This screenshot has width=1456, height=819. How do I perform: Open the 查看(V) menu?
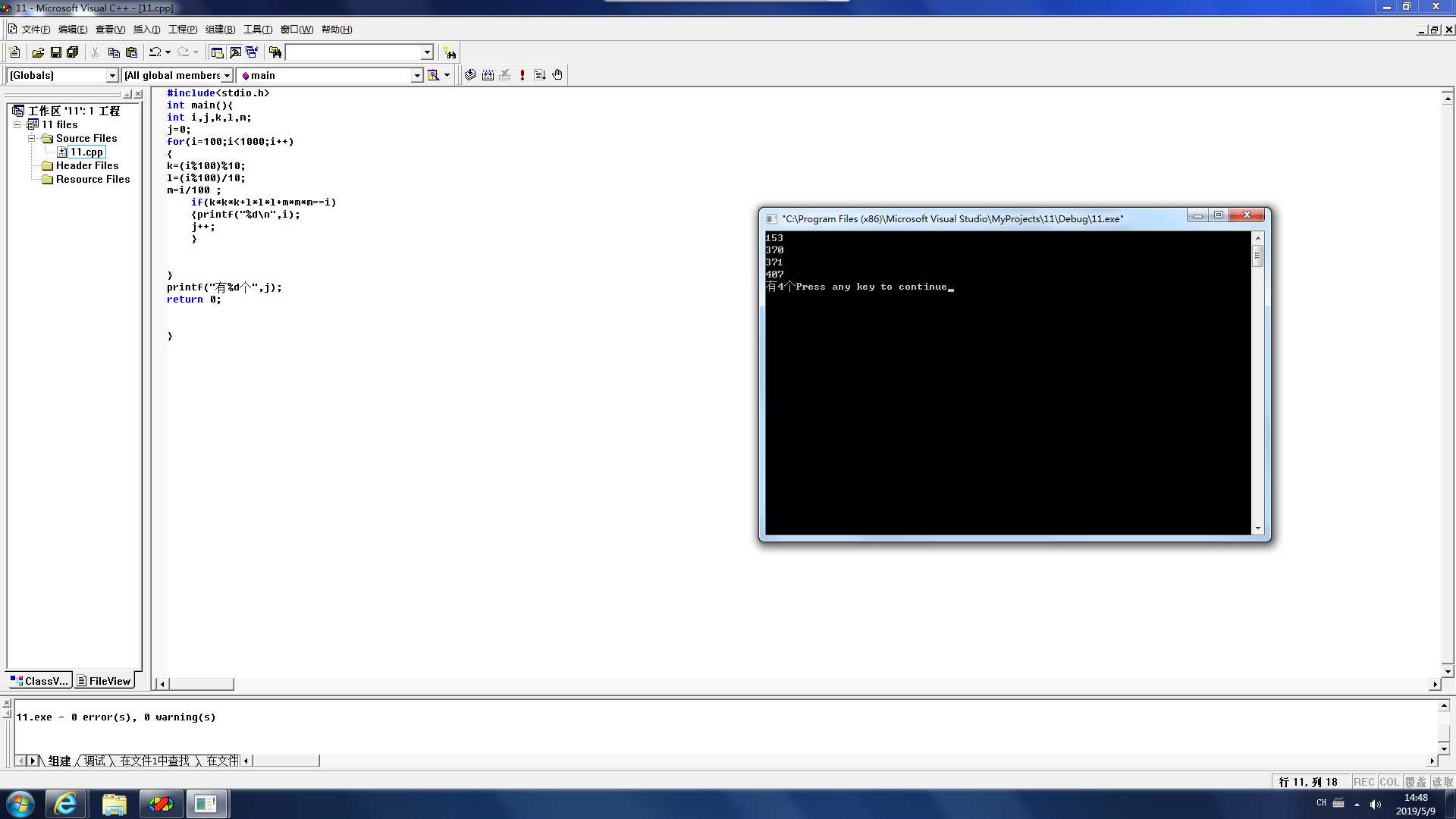pyautogui.click(x=110, y=30)
